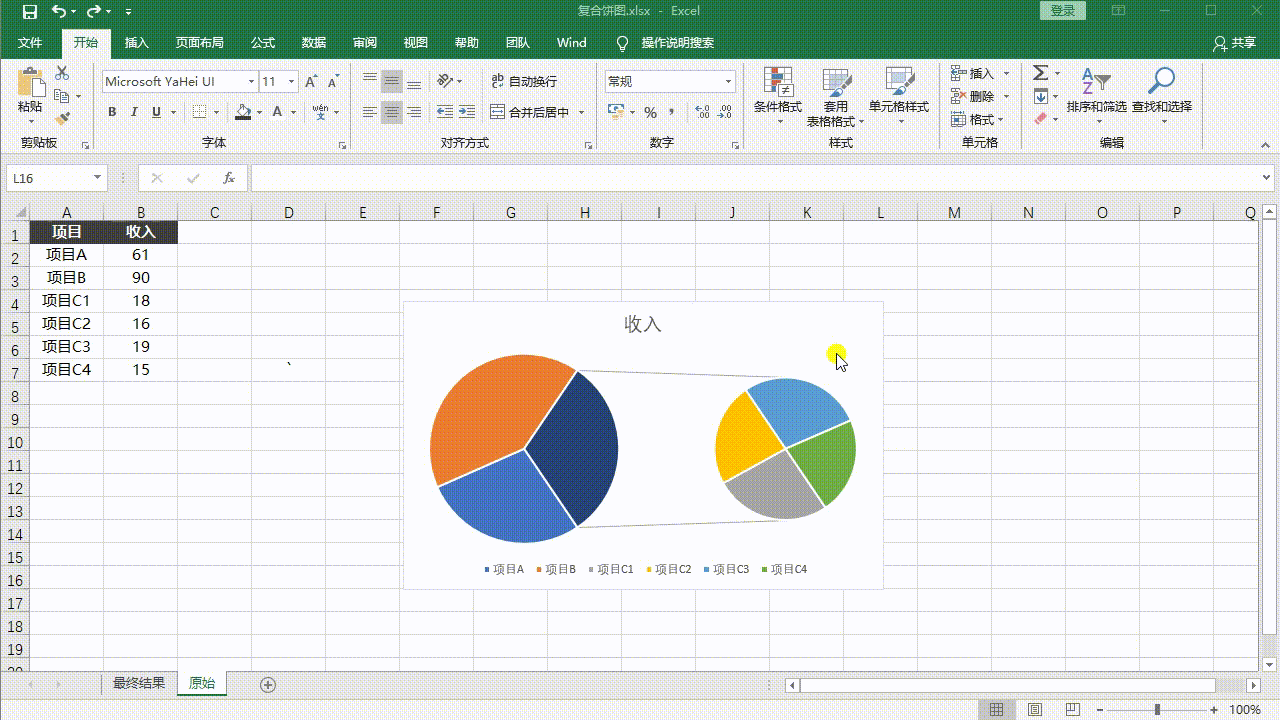Click the Redo arrow icon
Screen dimensions: 1280x720
point(94,12)
